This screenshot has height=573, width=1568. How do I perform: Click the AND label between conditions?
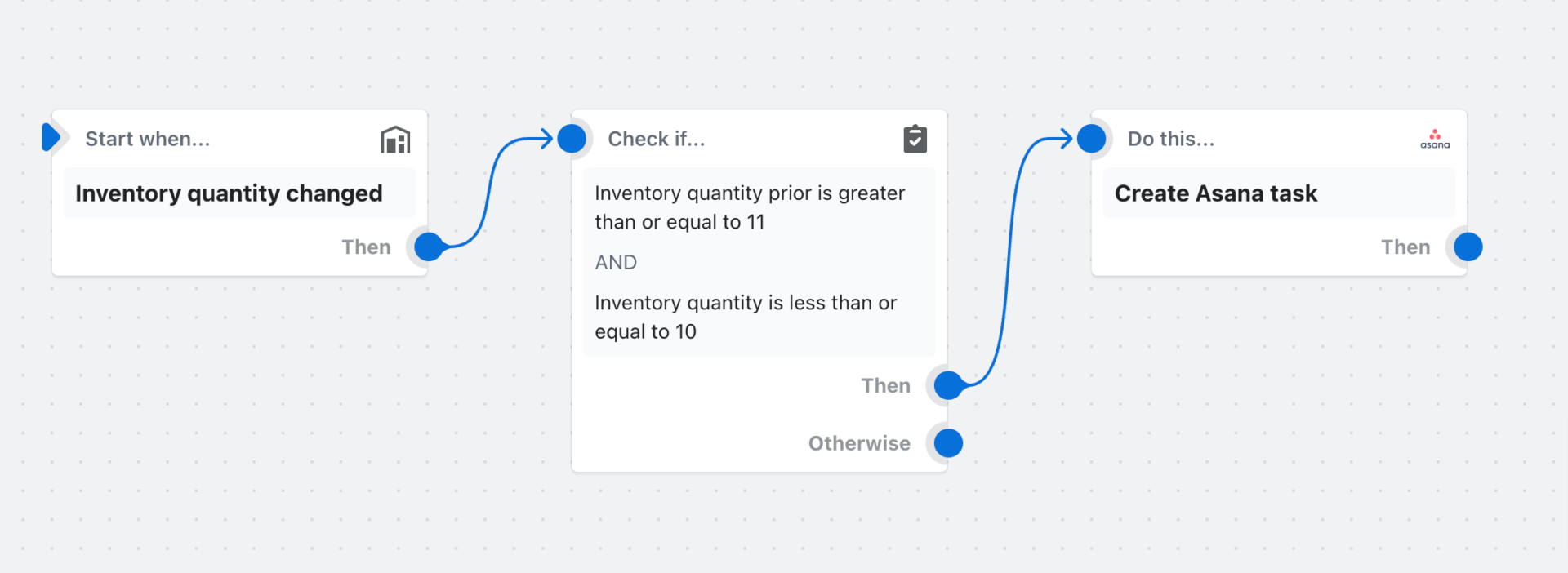tap(616, 262)
